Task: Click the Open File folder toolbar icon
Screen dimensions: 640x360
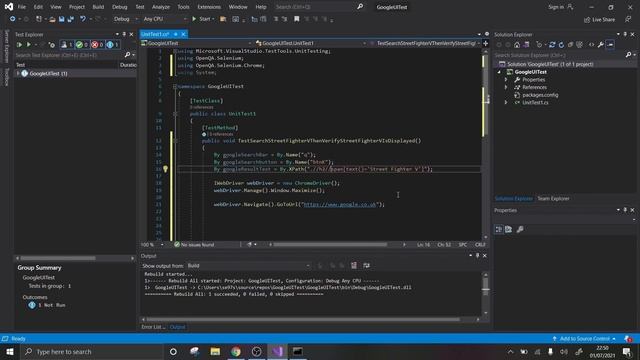Action: [x=52, y=19]
